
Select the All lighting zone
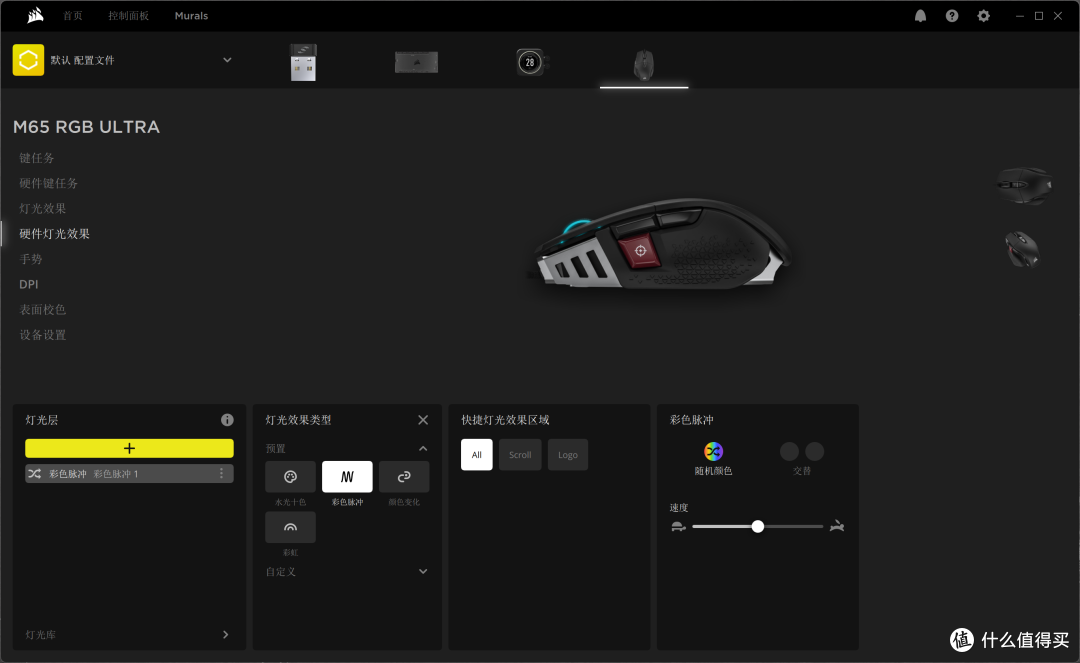[x=477, y=454]
